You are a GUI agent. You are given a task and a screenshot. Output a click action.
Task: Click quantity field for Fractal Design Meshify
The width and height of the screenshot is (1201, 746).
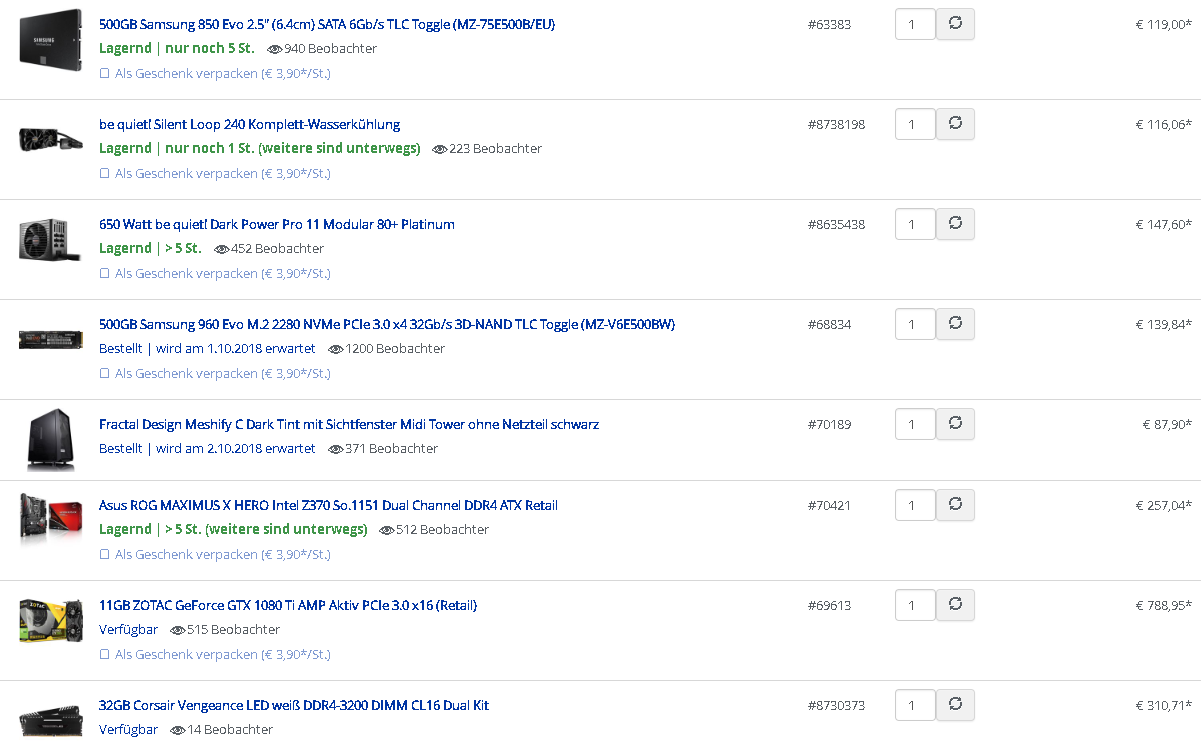[x=915, y=424]
